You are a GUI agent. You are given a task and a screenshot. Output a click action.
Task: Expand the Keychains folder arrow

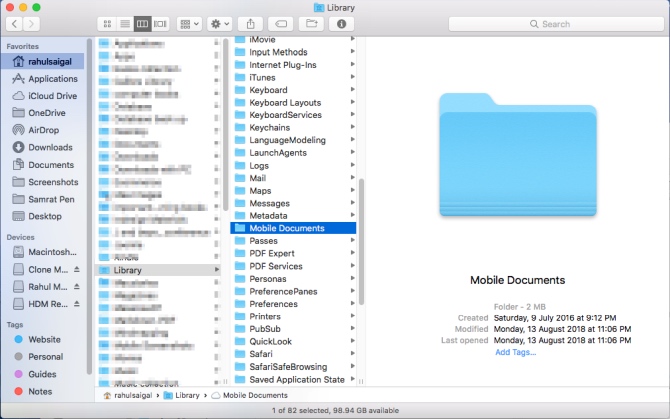(352, 128)
